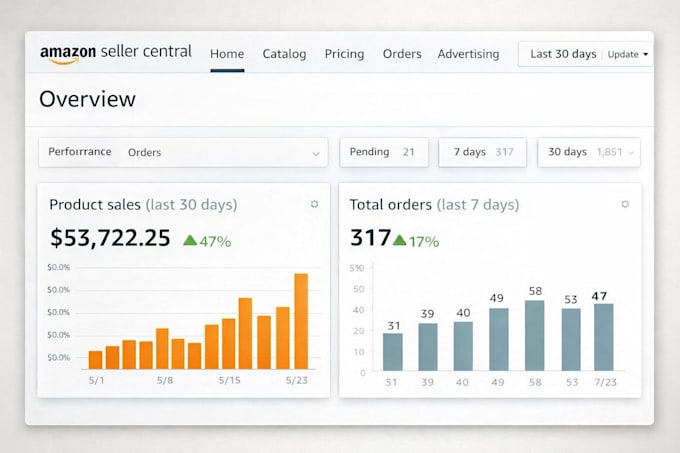Click the Total orders card title
This screenshot has width=680, height=453.
[x=434, y=205]
